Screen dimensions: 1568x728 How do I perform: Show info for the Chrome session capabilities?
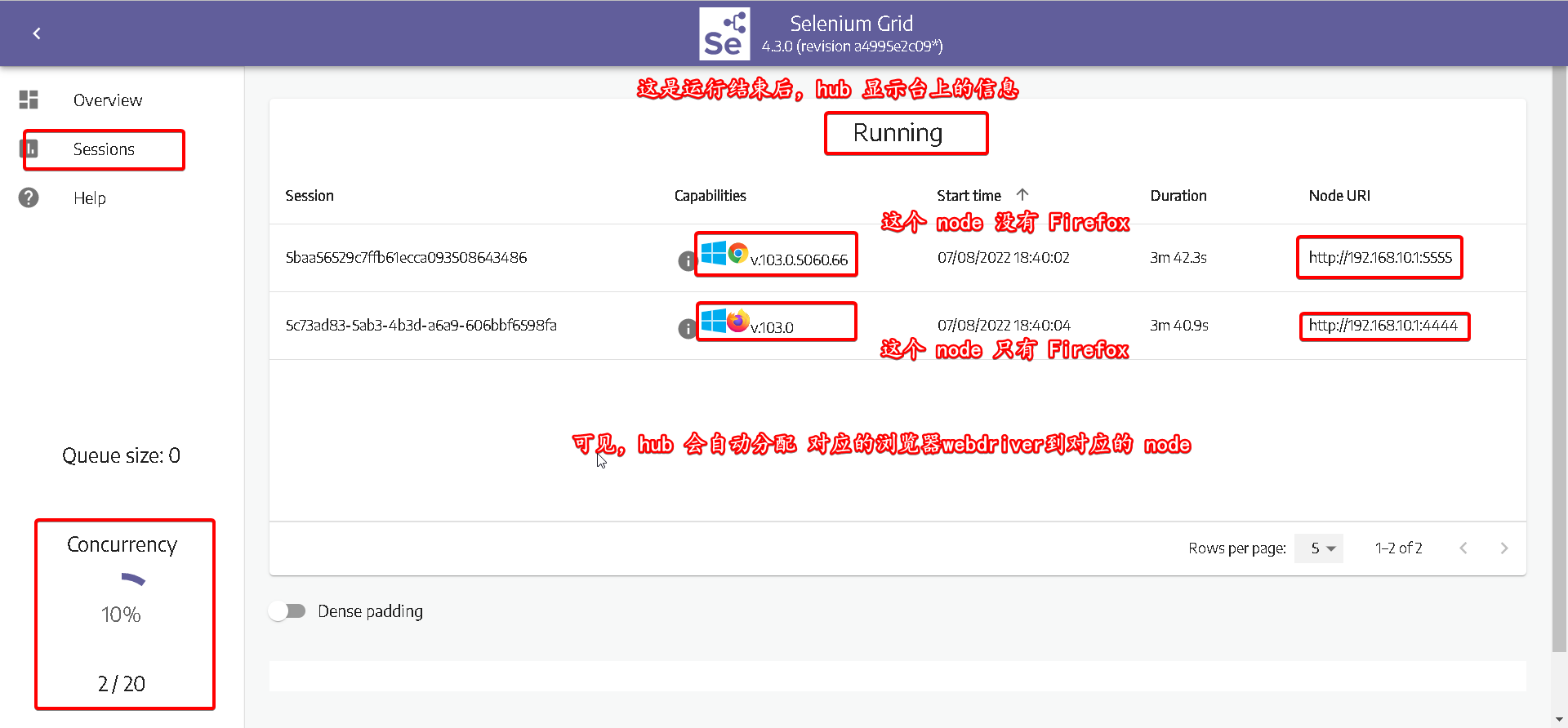click(x=688, y=261)
